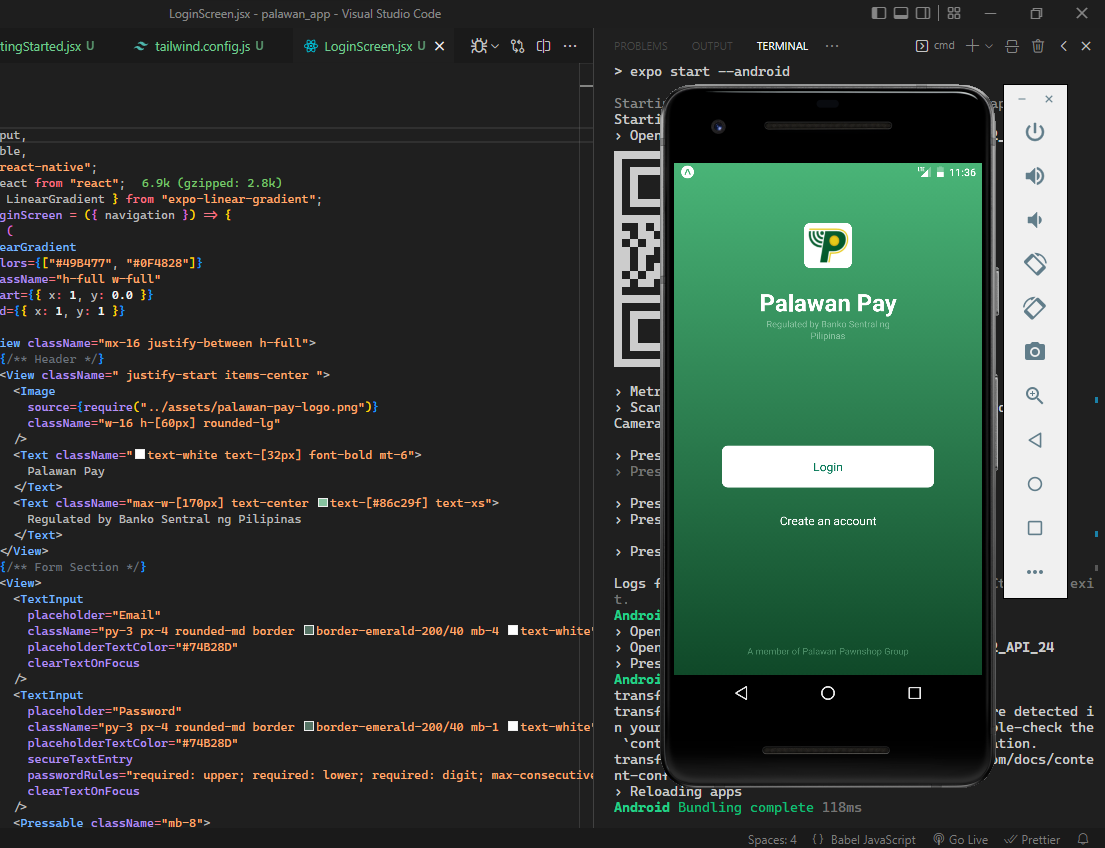Close the emulator toolbar window

pos(1049,99)
